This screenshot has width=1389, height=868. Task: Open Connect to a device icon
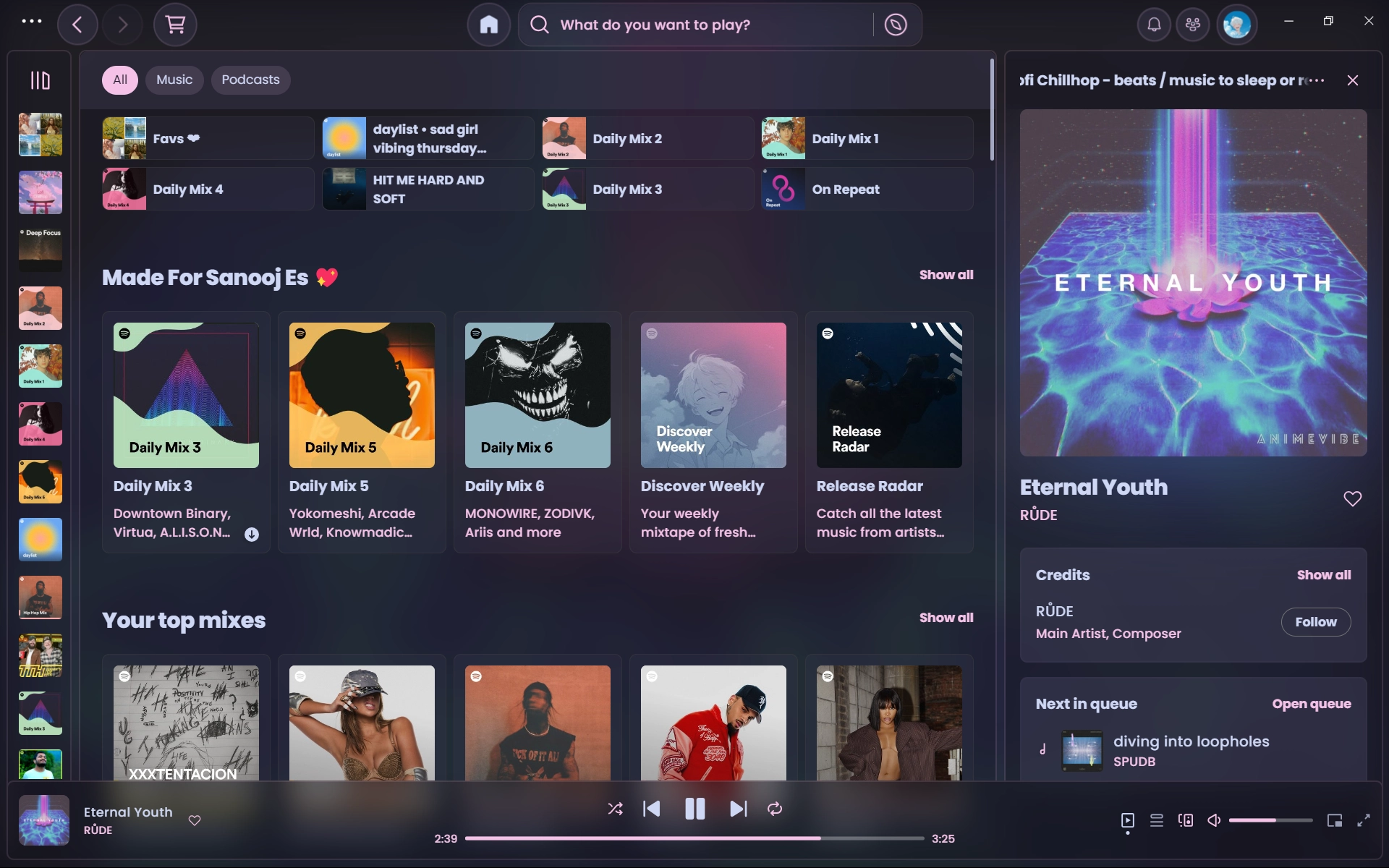click(x=1186, y=820)
